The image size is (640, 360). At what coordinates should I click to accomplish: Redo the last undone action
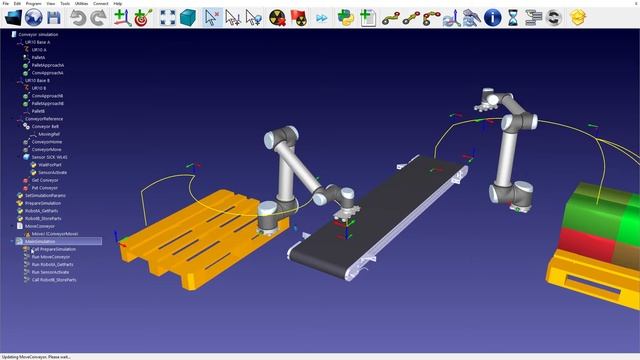pyautogui.click(x=98, y=18)
